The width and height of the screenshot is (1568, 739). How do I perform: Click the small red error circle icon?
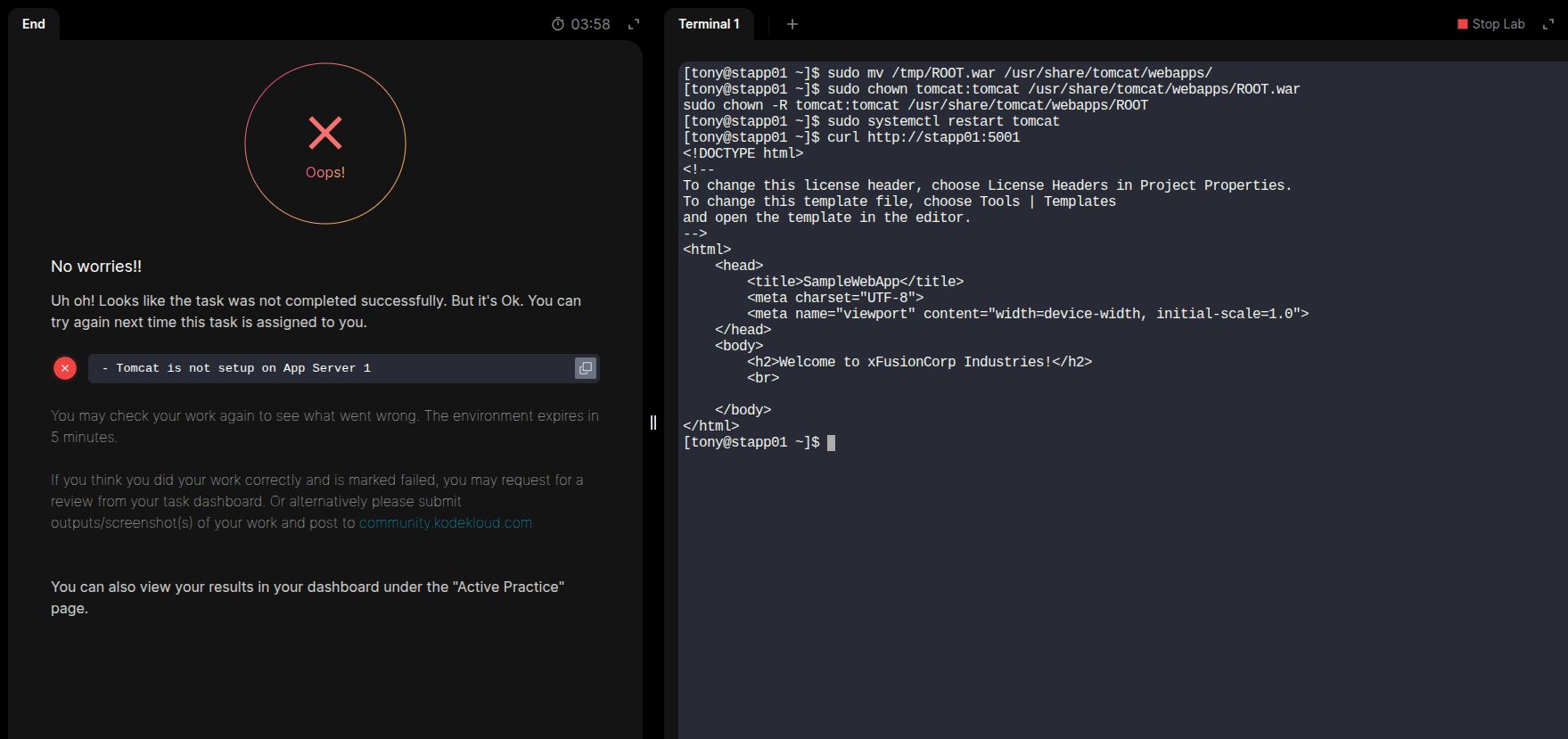click(65, 368)
